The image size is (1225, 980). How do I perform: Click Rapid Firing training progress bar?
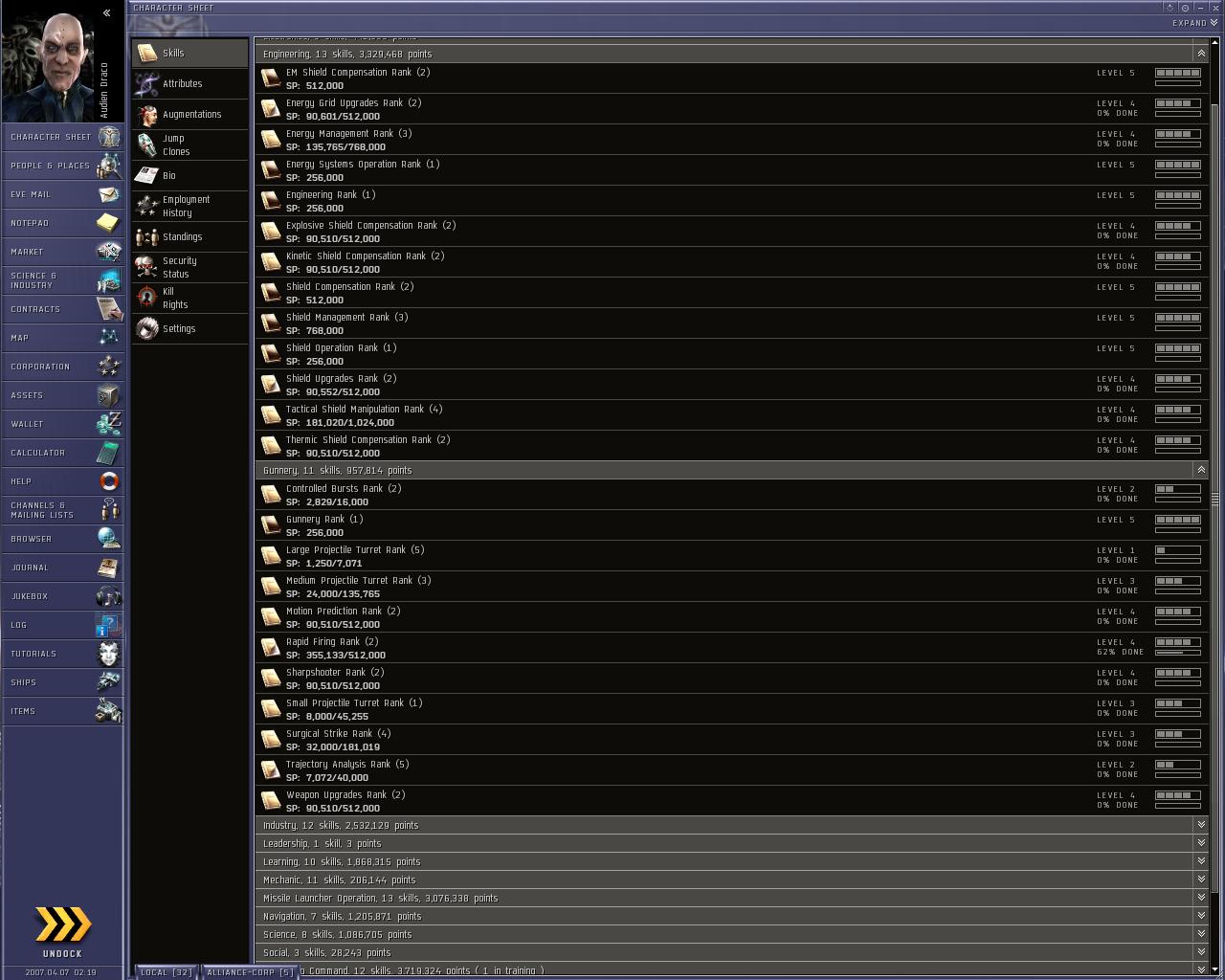tap(1178, 653)
